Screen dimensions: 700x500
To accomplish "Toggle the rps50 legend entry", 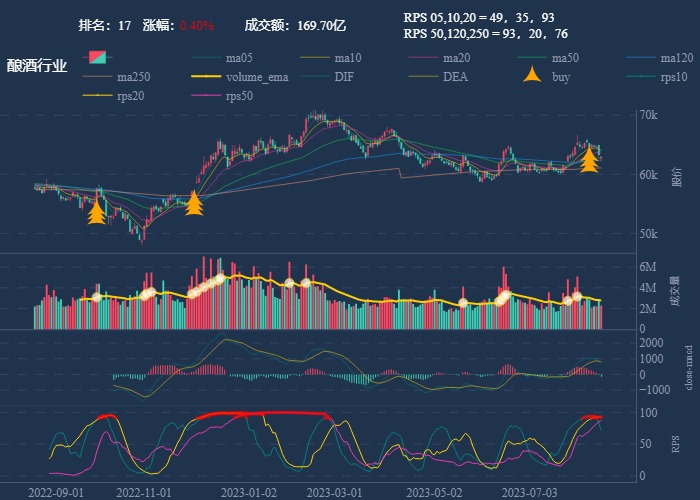I will click(239, 96).
